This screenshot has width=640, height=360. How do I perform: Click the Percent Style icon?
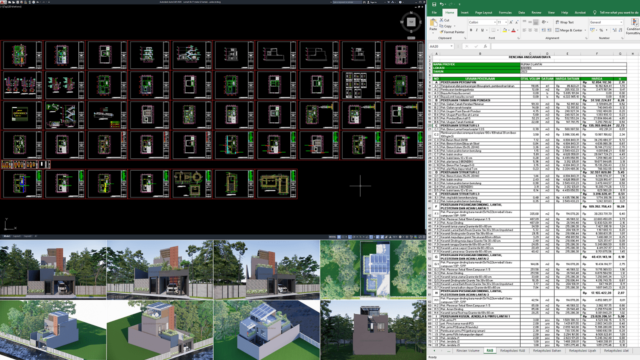point(601,30)
